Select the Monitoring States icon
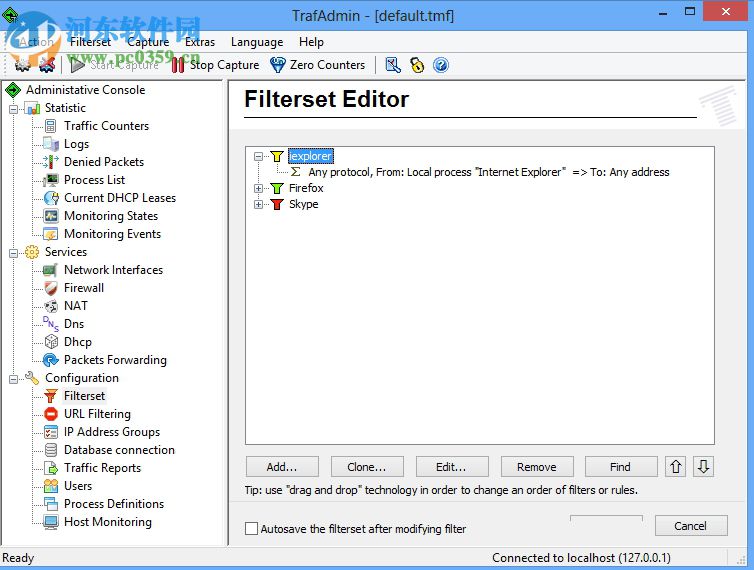This screenshot has height=570, width=754. point(50,216)
